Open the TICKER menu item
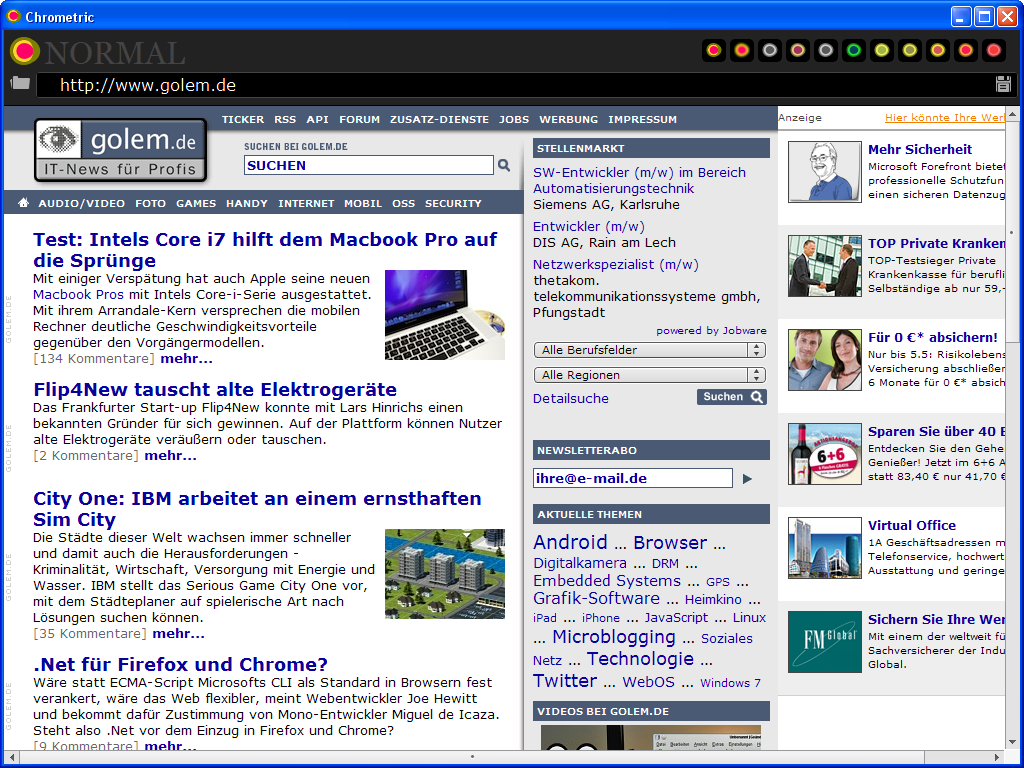Viewport: 1024px width, 768px height. pos(243,120)
